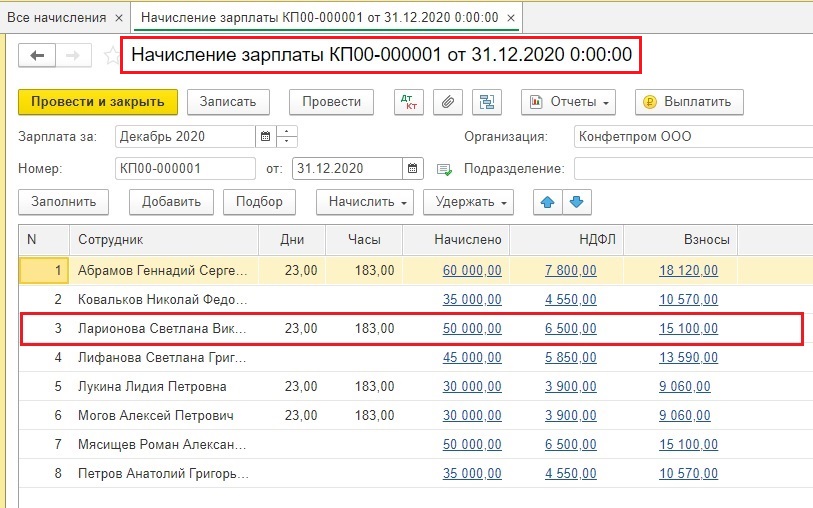Click Провести и закрыть button
Image resolution: width=813 pixels, height=508 pixels.
coord(98,102)
